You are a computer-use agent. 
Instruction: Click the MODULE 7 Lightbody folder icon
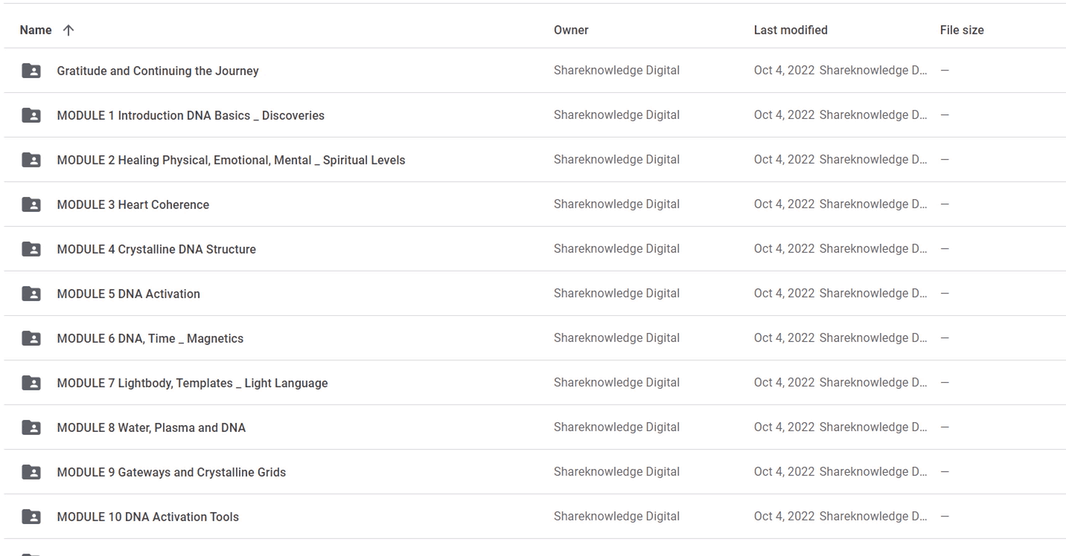point(31,383)
